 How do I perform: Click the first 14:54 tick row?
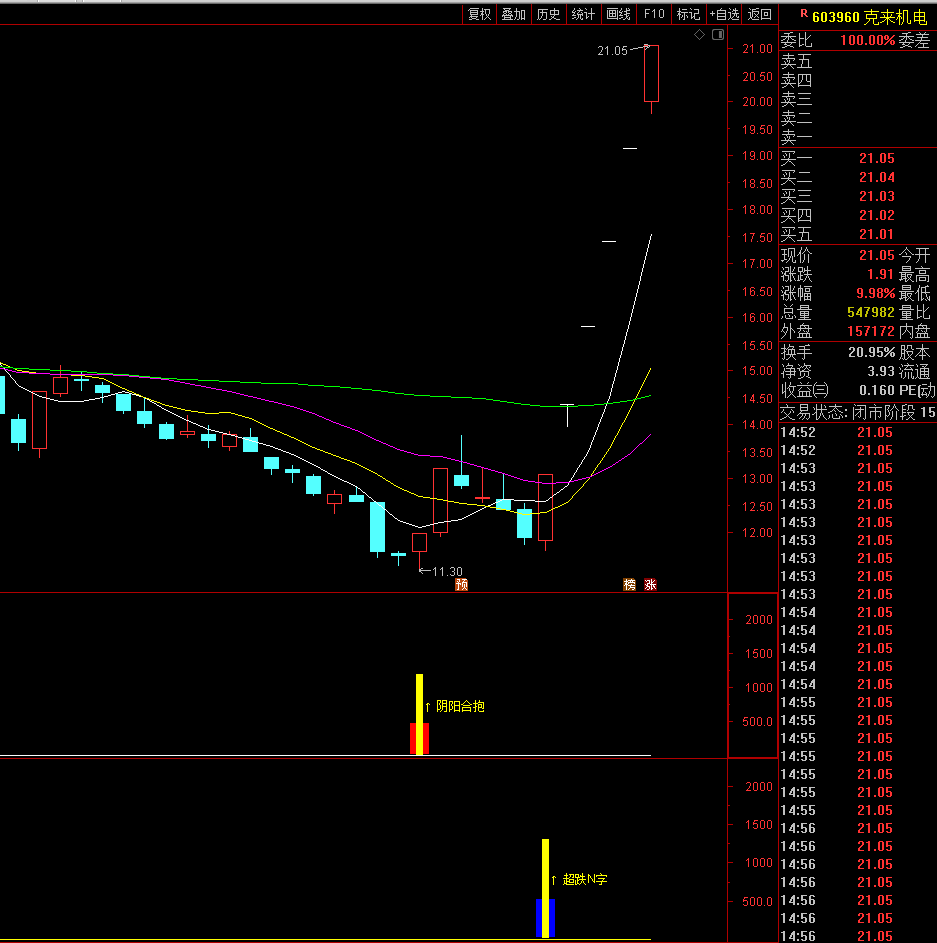[858, 612]
